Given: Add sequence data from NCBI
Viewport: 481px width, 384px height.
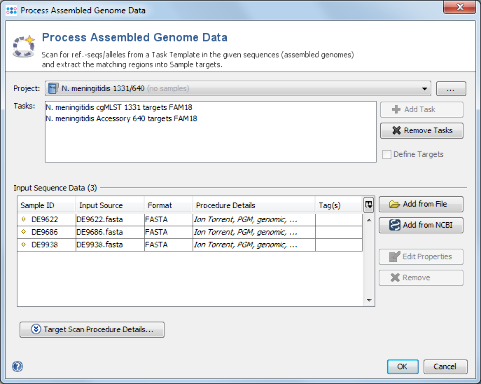Looking at the screenshot, I should pos(421,225).
